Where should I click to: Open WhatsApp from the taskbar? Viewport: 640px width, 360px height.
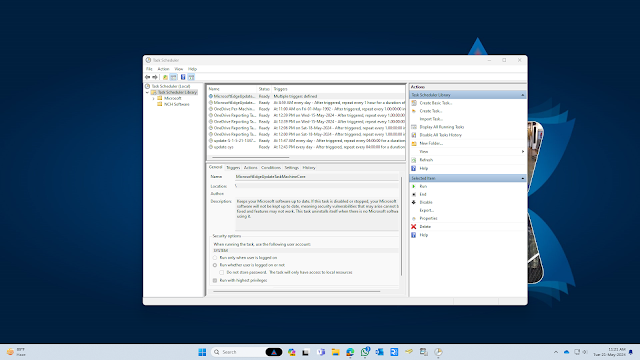(x=365, y=352)
